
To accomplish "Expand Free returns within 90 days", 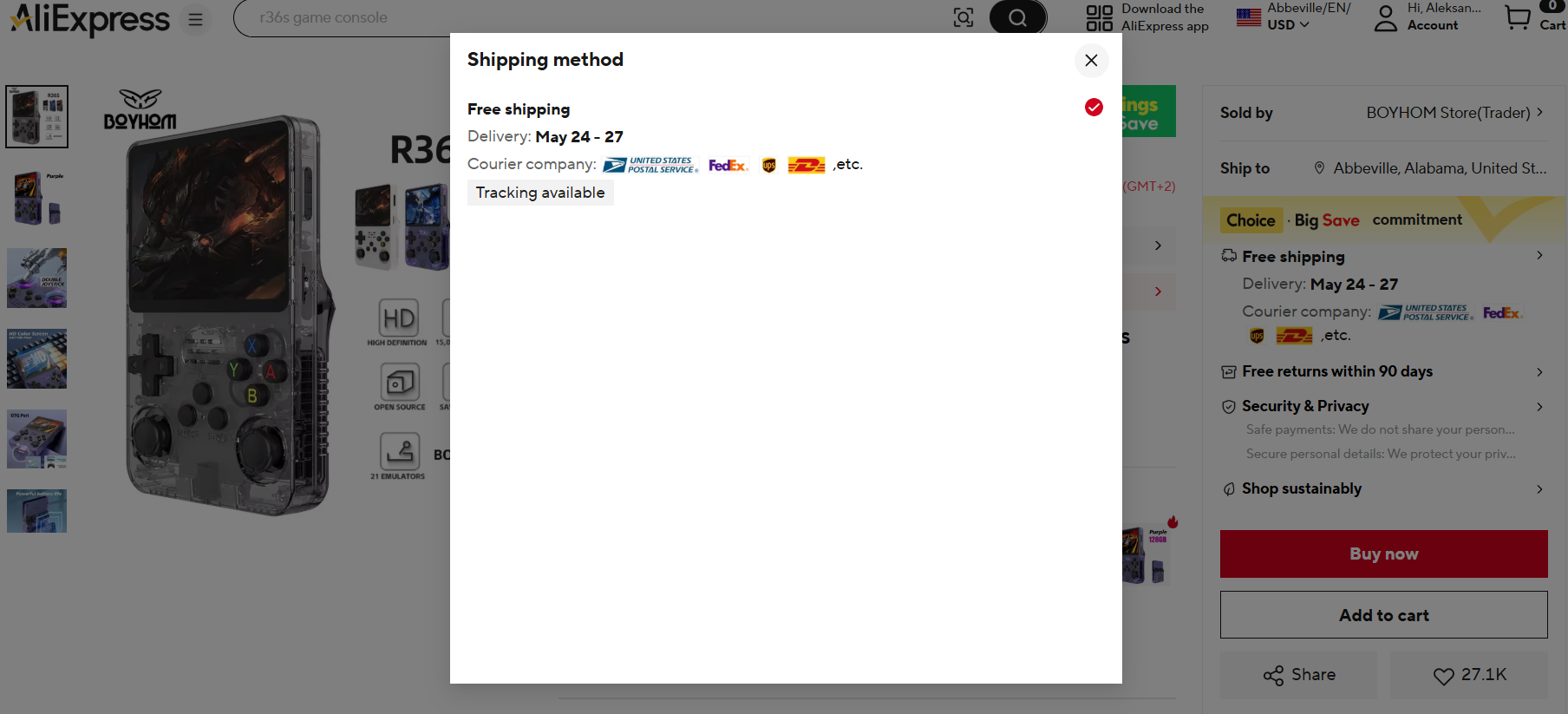I will click(1383, 371).
